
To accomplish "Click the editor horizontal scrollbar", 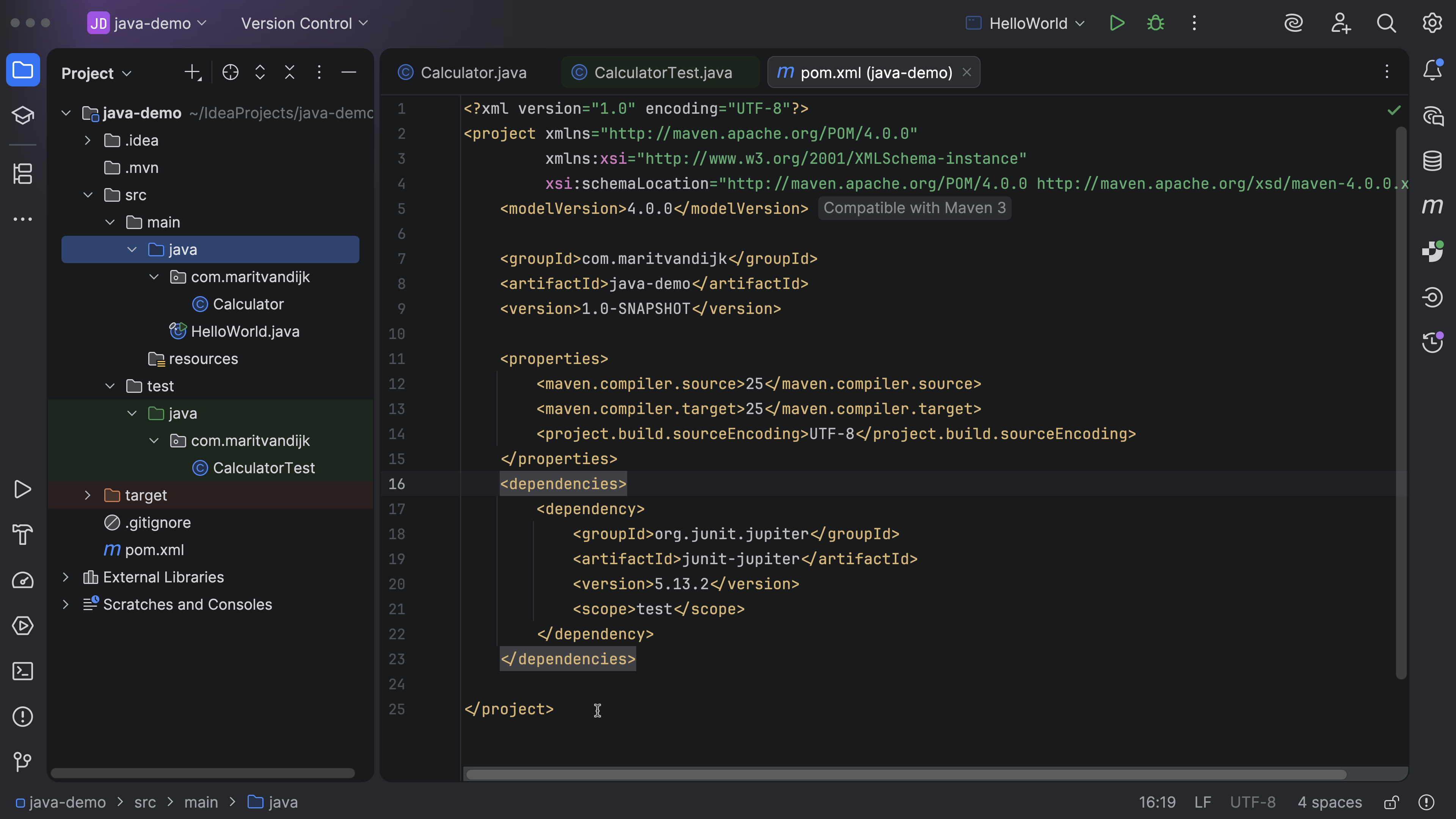I will pos(904,774).
